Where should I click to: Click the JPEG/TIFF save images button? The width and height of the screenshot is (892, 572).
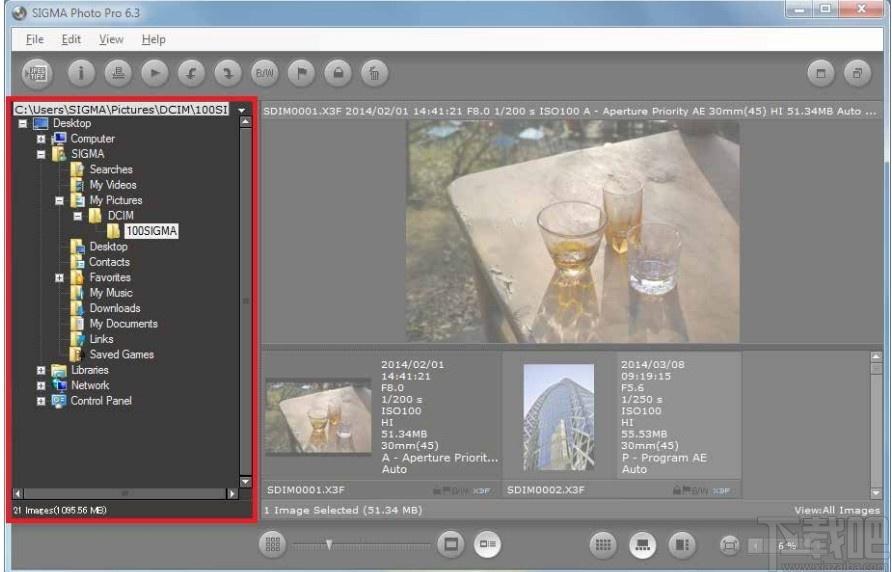click(x=37, y=73)
